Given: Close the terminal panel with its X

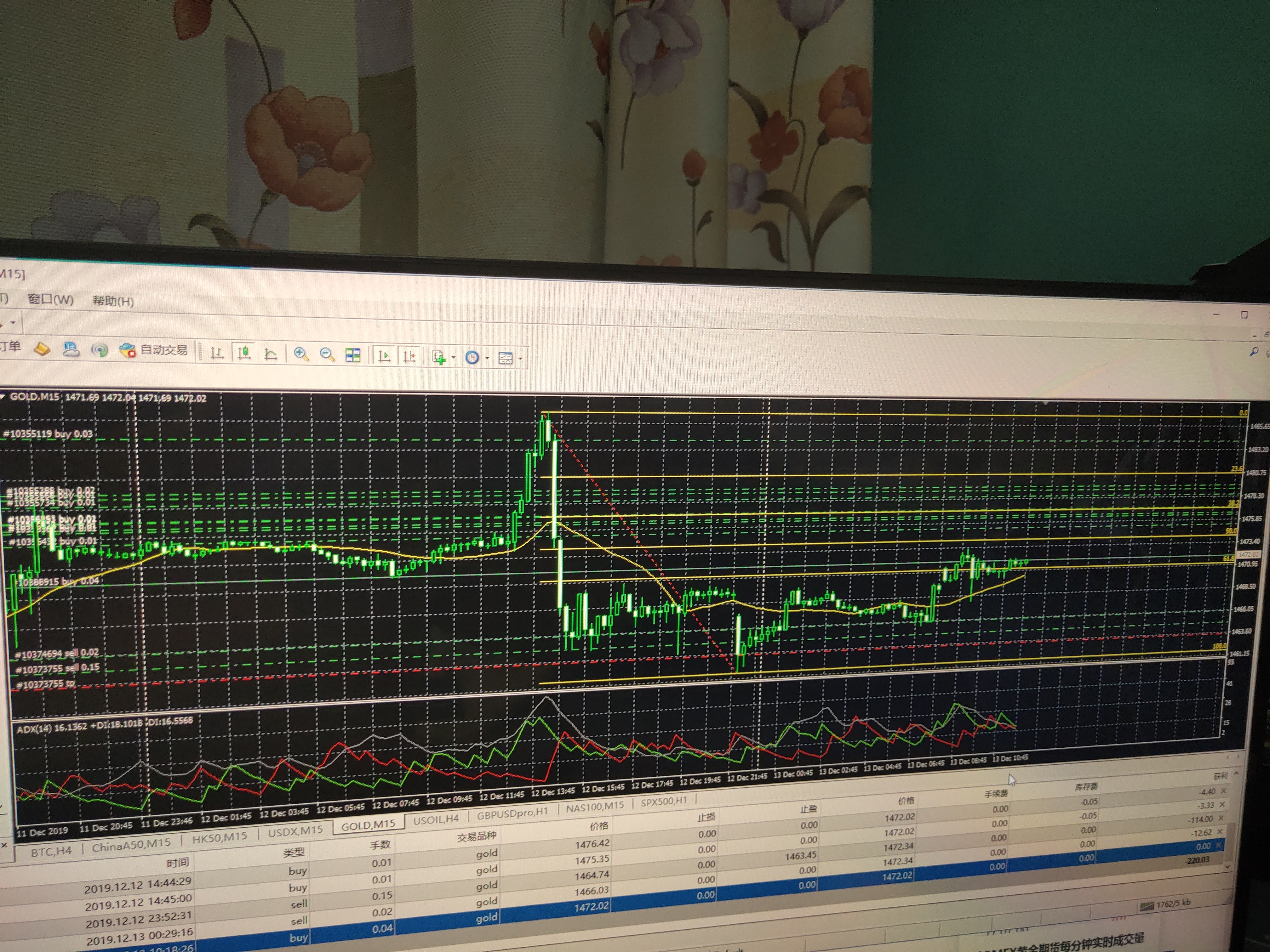Looking at the screenshot, I should (x=3, y=845).
